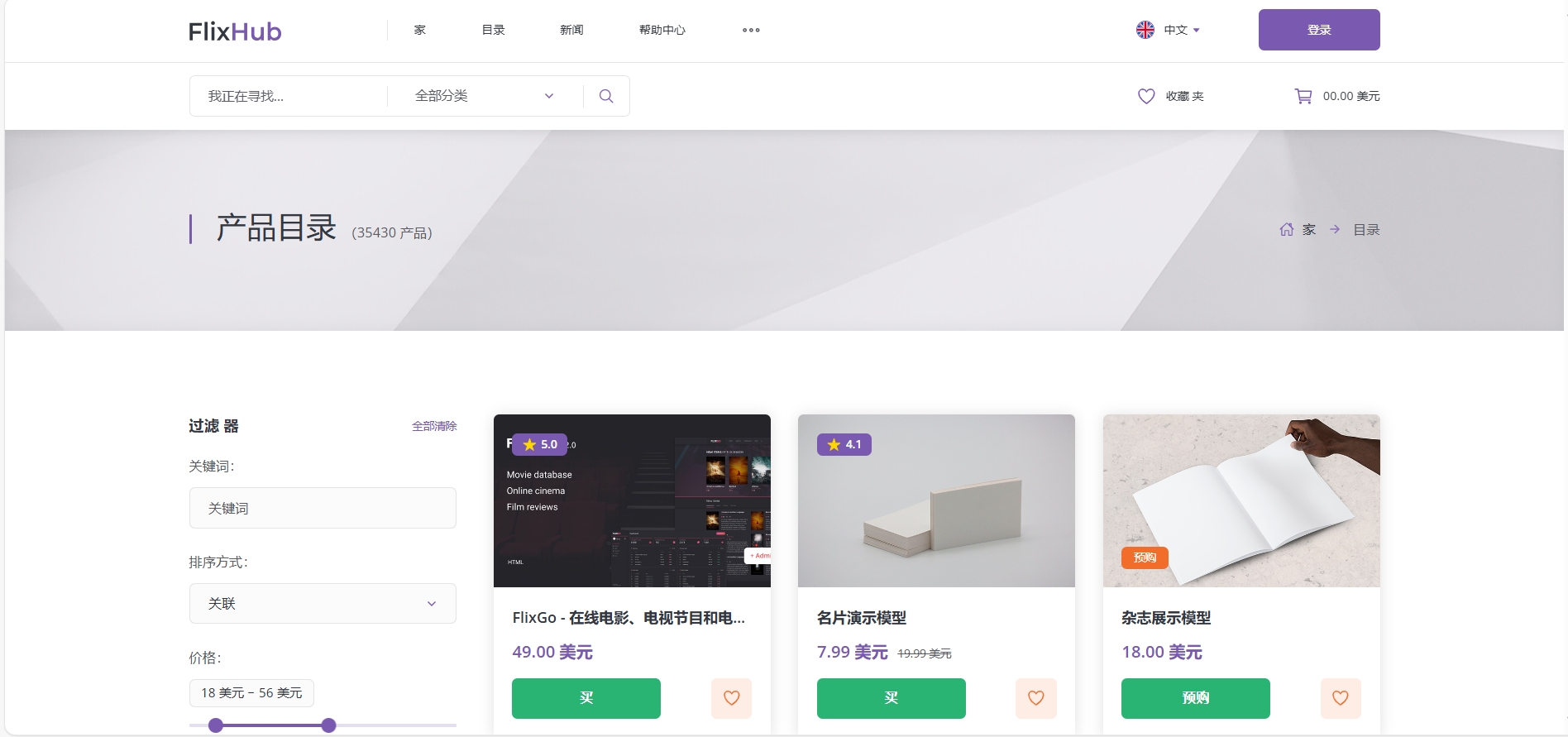
Task: Open FlixGo - 在线电影 product title
Action: (x=629, y=618)
